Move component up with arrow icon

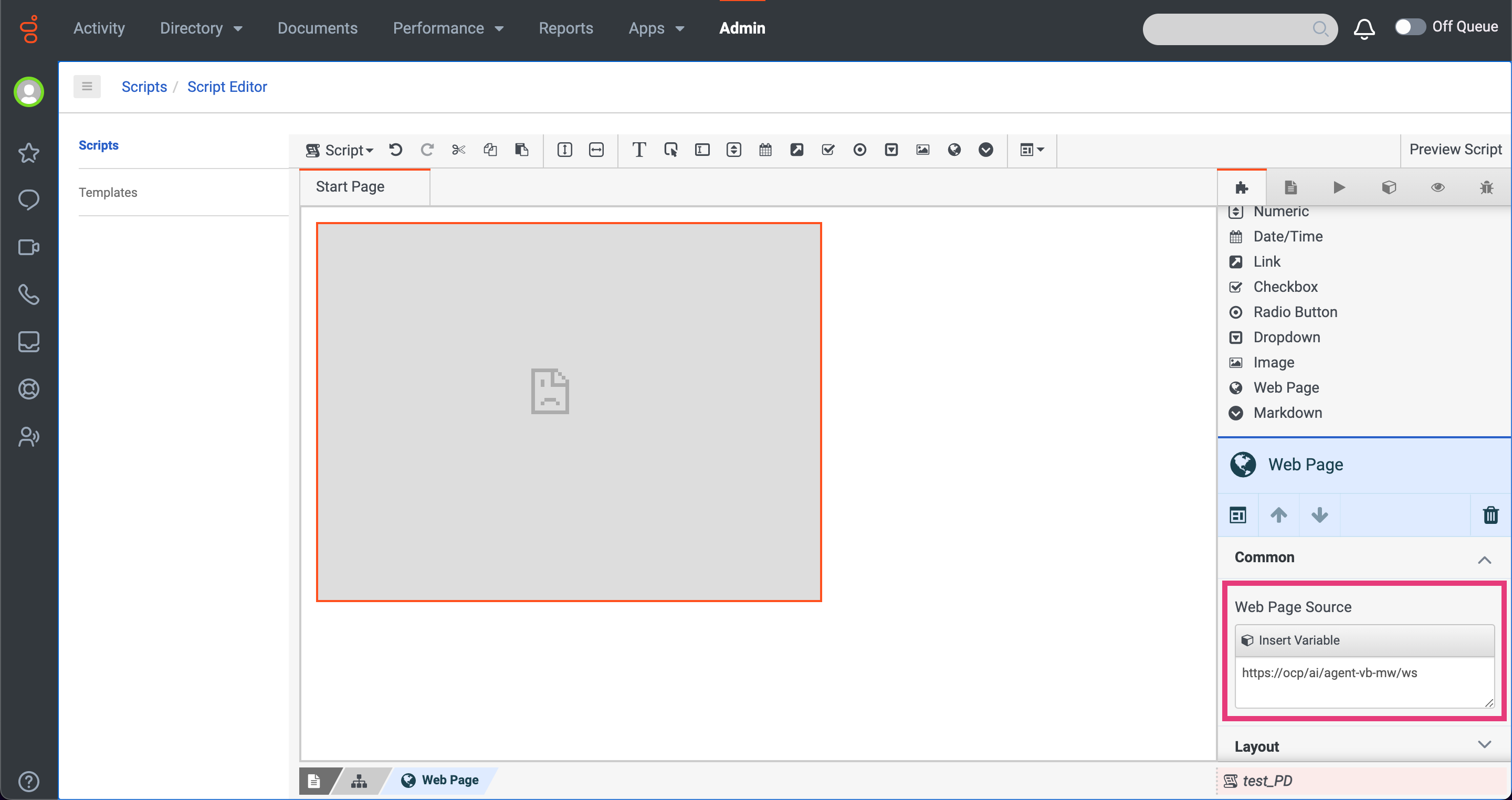1278,515
